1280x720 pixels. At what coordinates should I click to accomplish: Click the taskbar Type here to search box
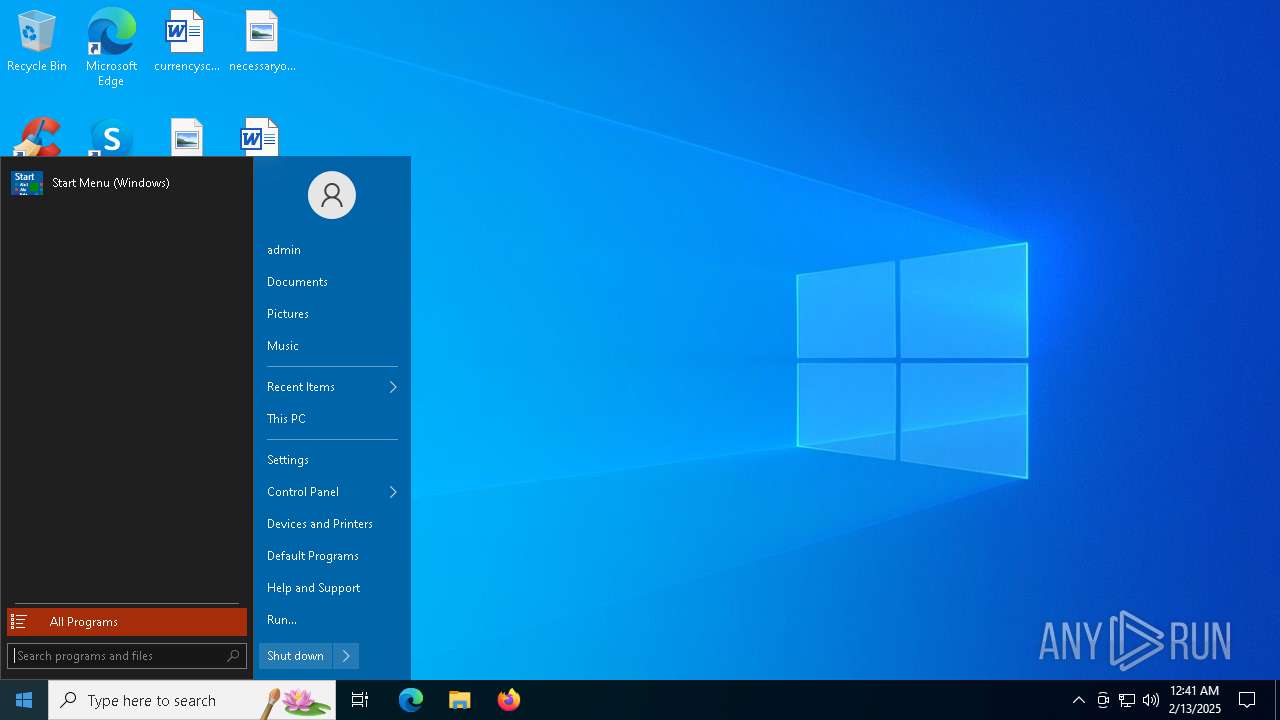pyautogui.click(x=192, y=700)
